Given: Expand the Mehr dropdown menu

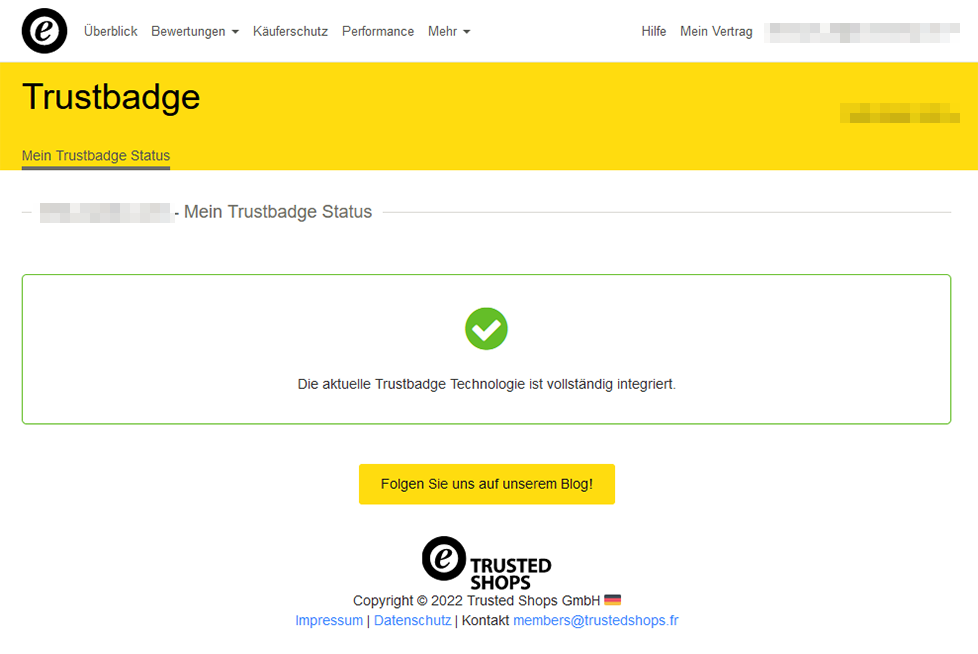Looking at the screenshot, I should pos(448,31).
